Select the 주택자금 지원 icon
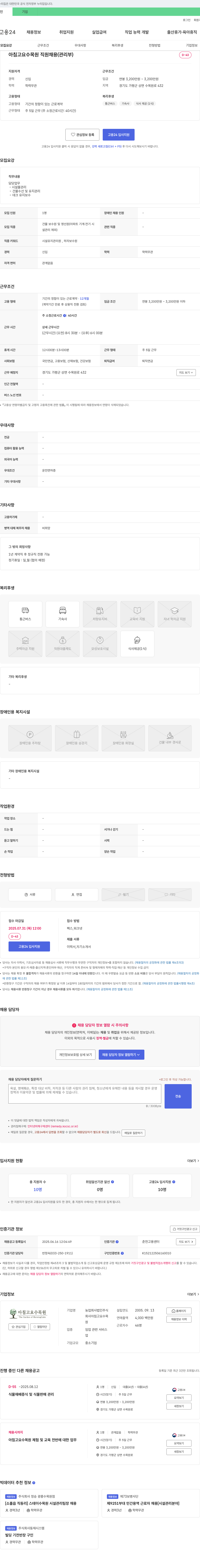This screenshot has width=200, height=1568. click(26, 644)
